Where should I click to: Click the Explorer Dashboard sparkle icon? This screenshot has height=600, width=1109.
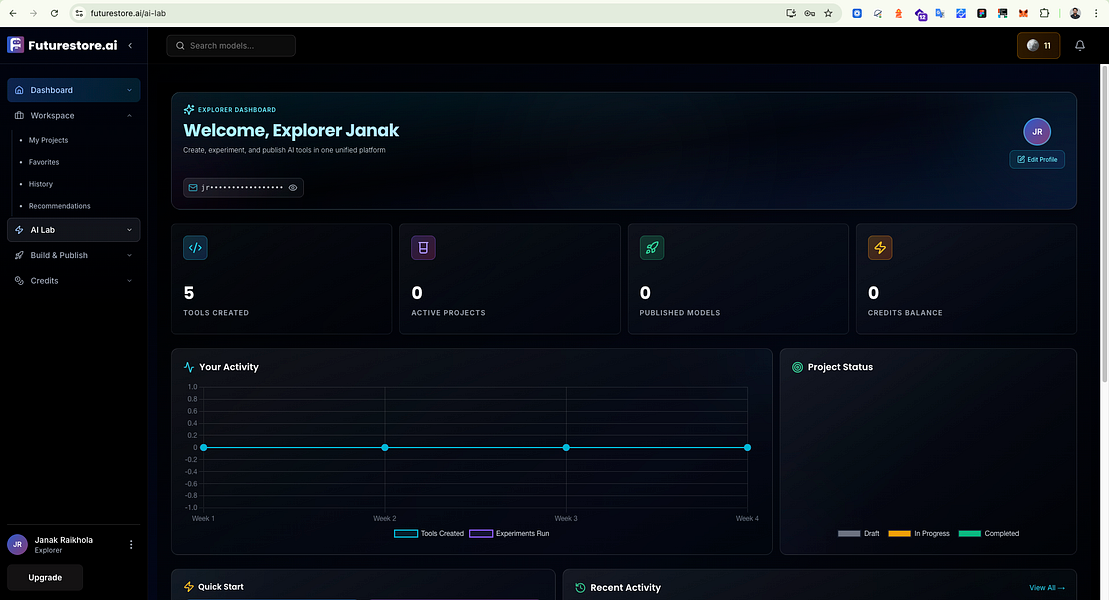point(189,110)
